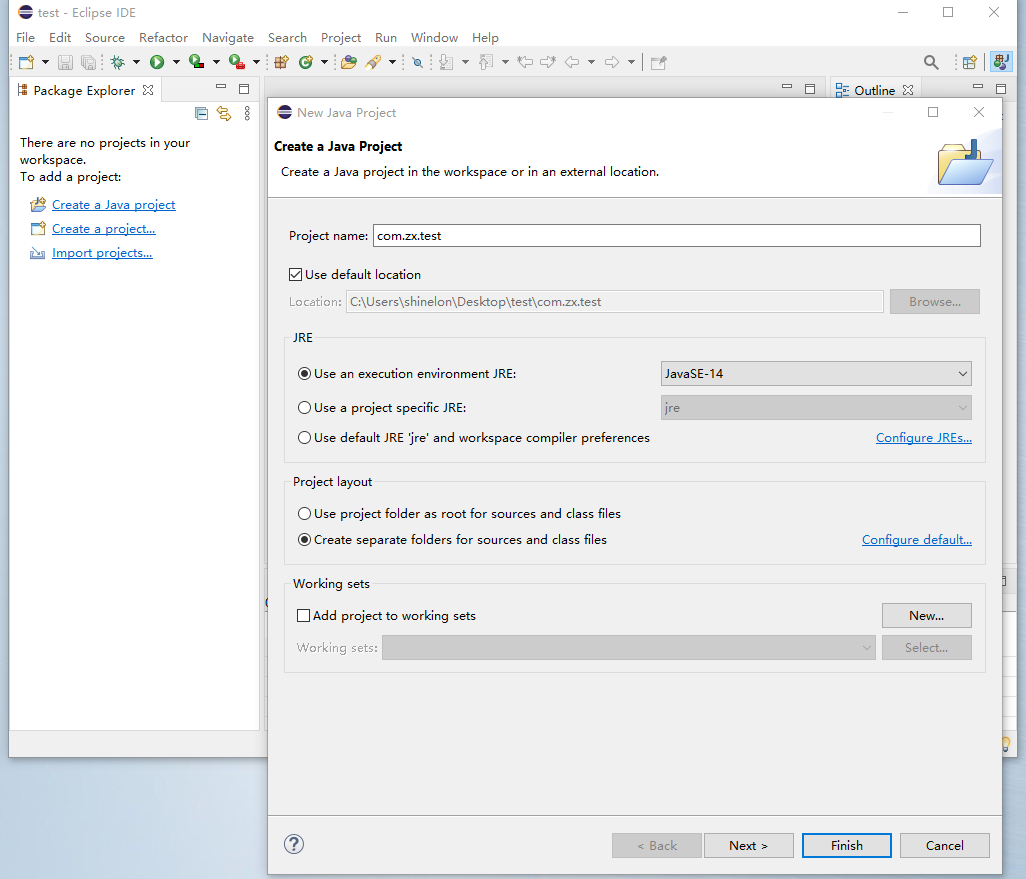Open the disabled jre dropdown
The height and width of the screenshot is (879, 1026).
pos(816,408)
